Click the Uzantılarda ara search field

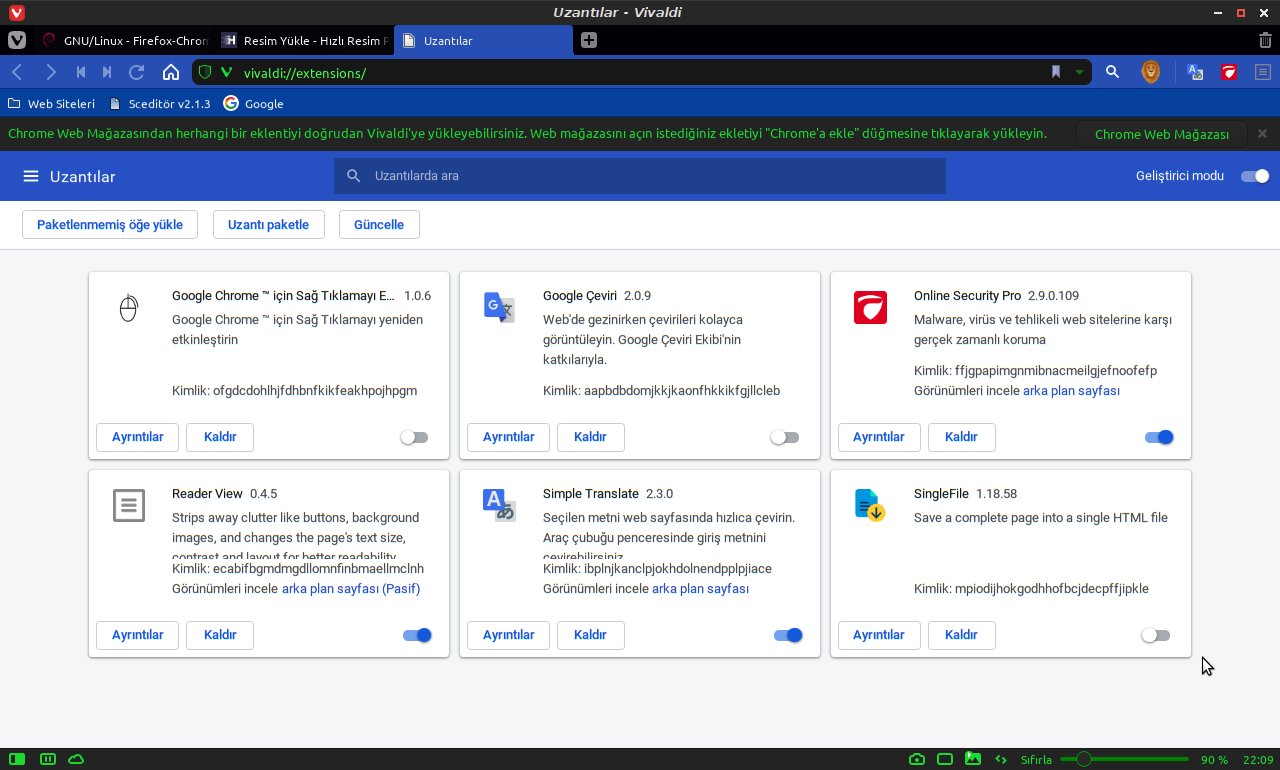tap(640, 176)
